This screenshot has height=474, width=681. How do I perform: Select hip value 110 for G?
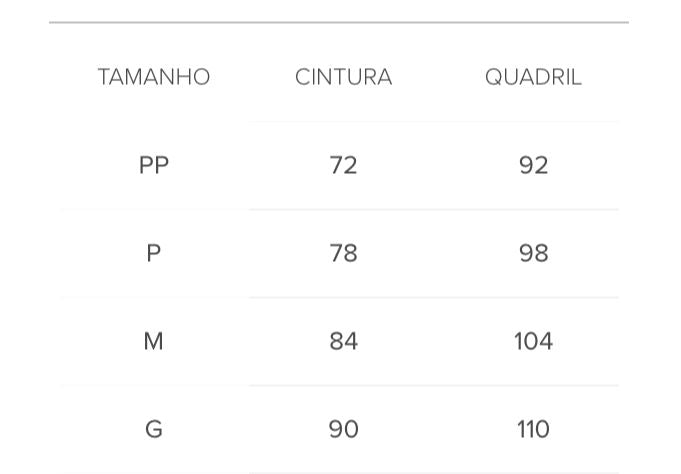point(533,429)
